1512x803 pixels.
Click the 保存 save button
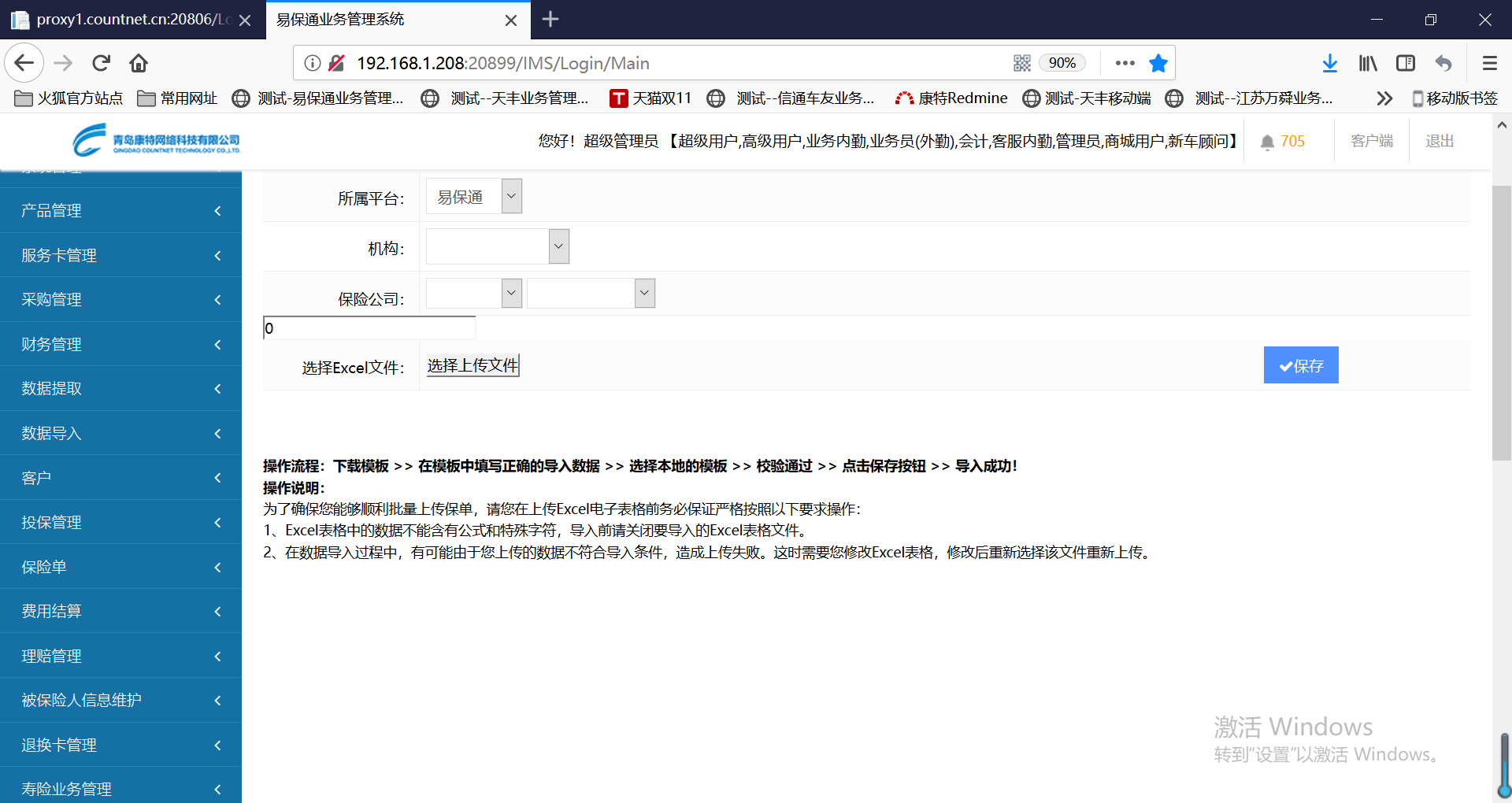tap(1301, 365)
